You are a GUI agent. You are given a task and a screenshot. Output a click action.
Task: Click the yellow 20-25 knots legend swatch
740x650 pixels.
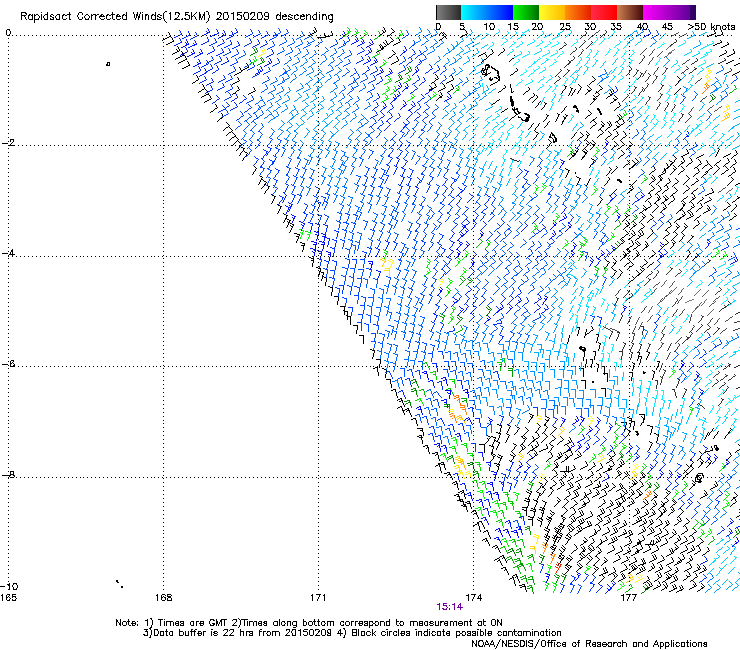[x=552, y=12]
